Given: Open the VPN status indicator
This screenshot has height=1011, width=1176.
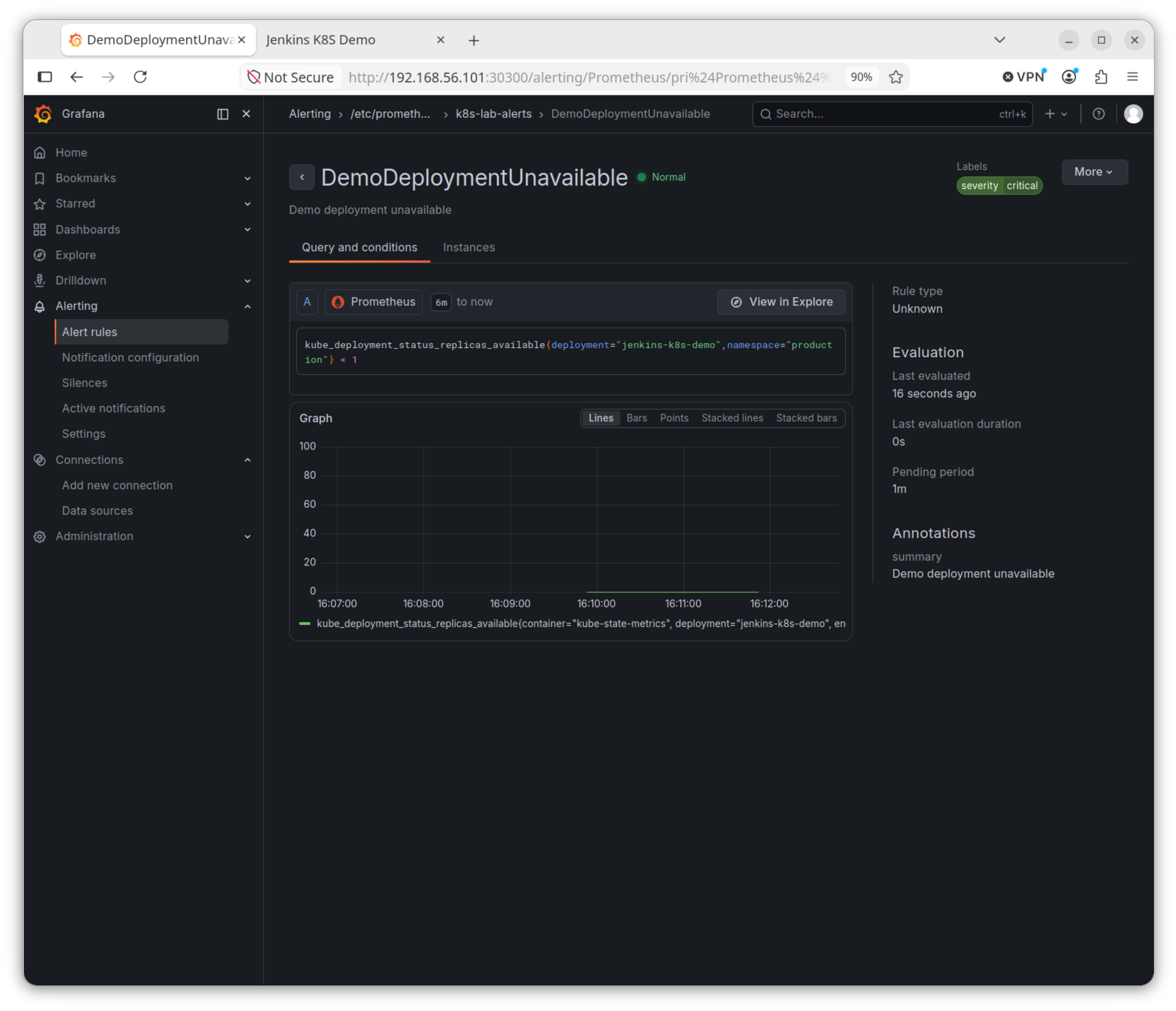Looking at the screenshot, I should (x=1023, y=77).
